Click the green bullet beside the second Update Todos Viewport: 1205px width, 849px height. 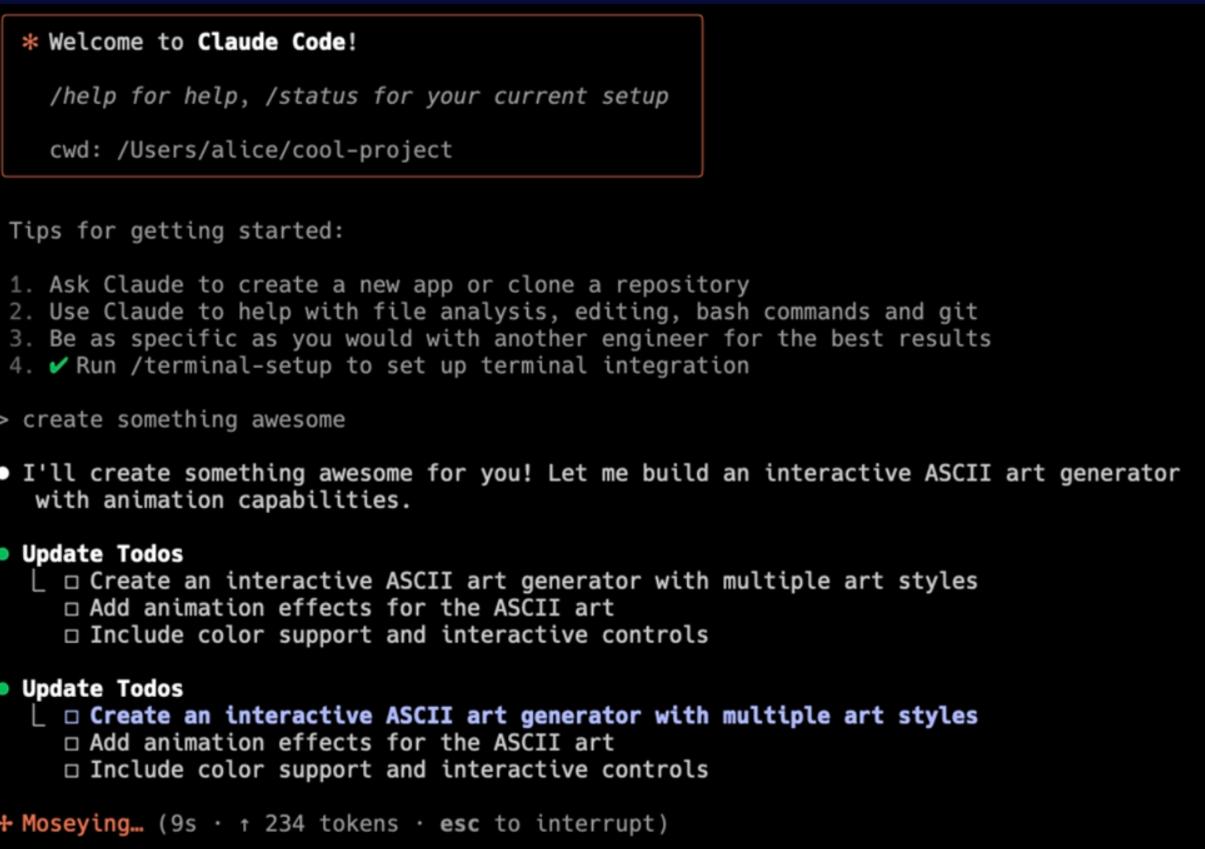coord(4,689)
